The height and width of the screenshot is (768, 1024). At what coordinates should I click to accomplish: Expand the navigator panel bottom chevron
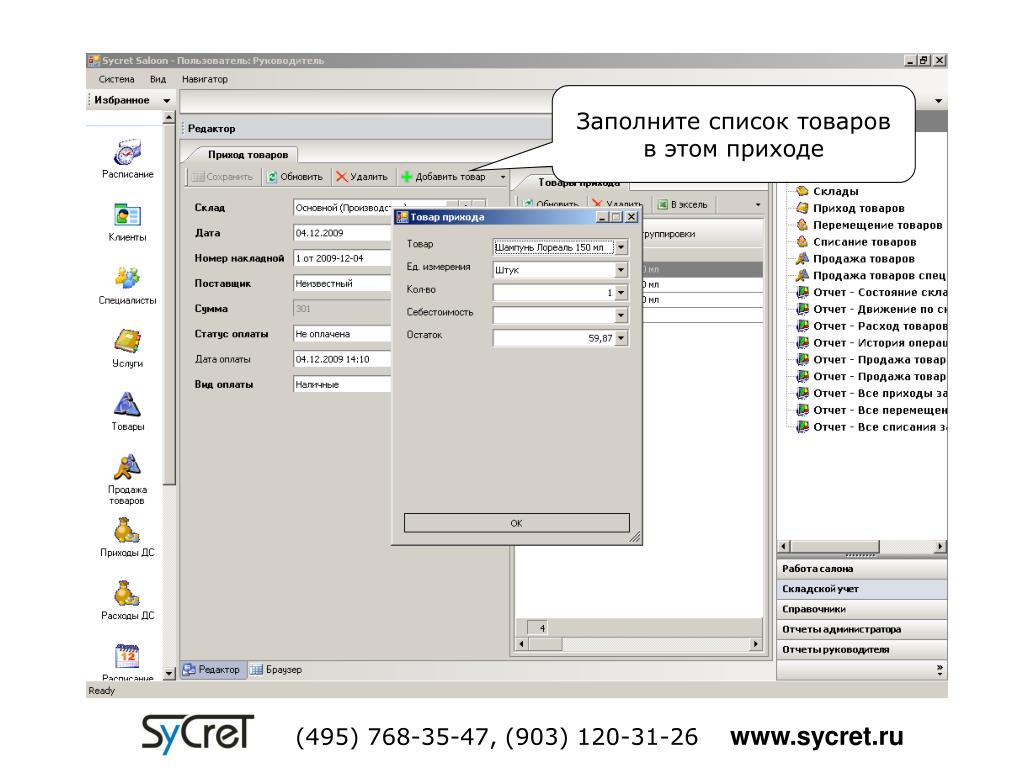(939, 669)
